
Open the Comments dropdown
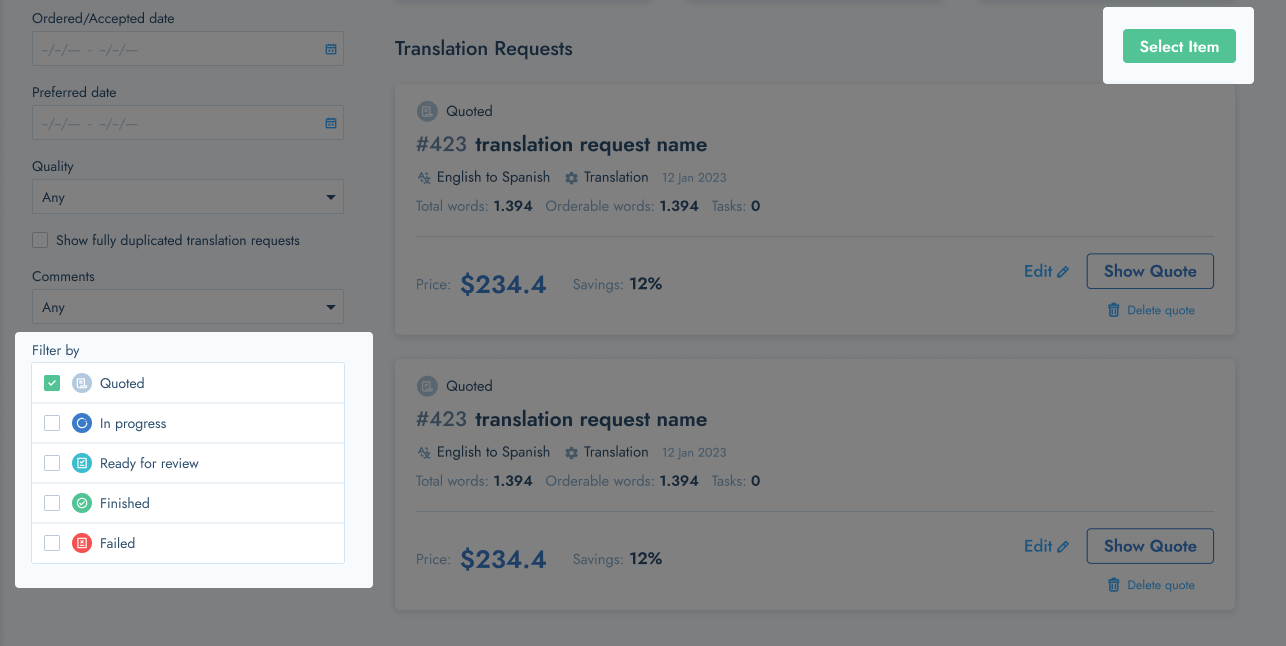click(x=188, y=307)
